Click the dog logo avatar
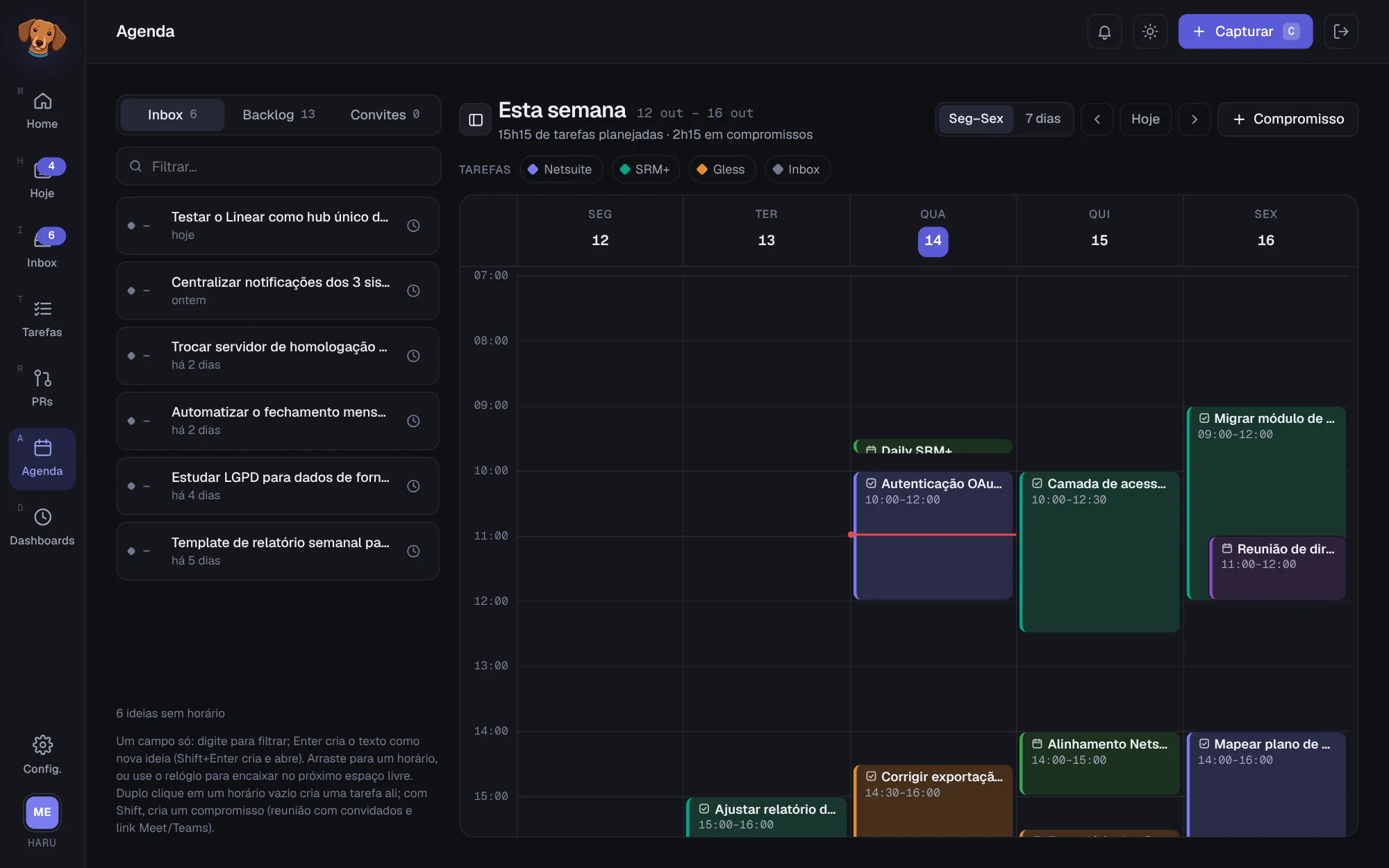The width and height of the screenshot is (1389, 868). [42, 37]
